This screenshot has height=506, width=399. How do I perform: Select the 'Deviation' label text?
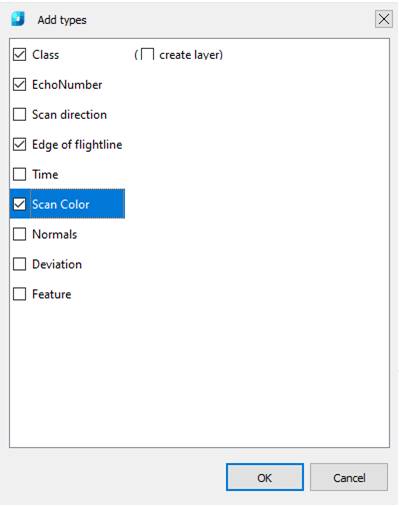click(x=57, y=264)
